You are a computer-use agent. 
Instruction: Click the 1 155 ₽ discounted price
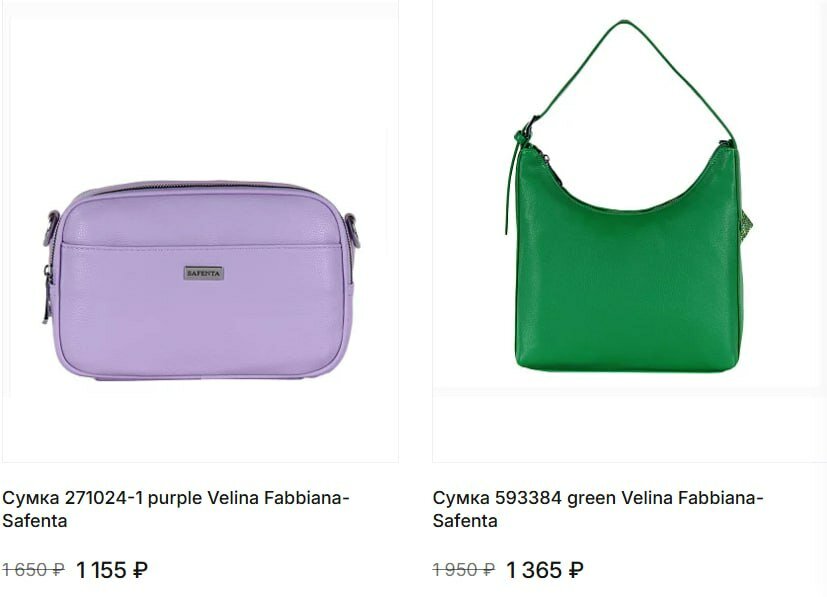click(x=112, y=570)
